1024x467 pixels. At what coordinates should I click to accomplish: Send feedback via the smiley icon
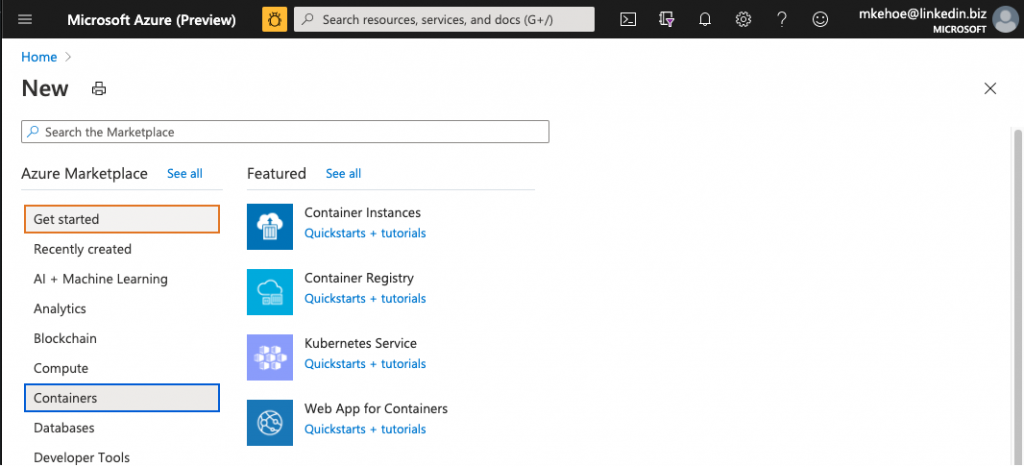tap(820, 19)
